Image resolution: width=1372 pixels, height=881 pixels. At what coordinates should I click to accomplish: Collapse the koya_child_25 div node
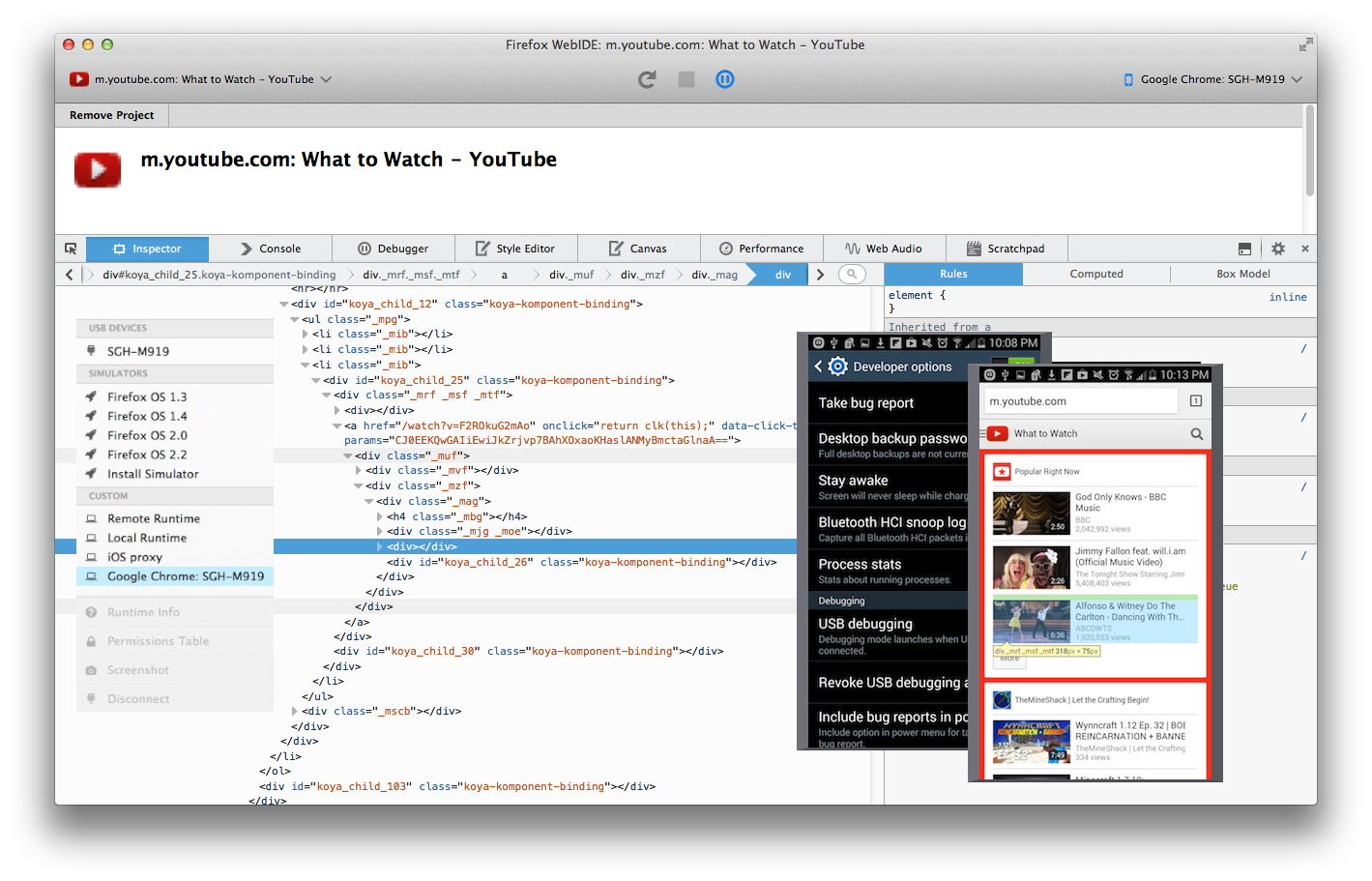click(315, 380)
